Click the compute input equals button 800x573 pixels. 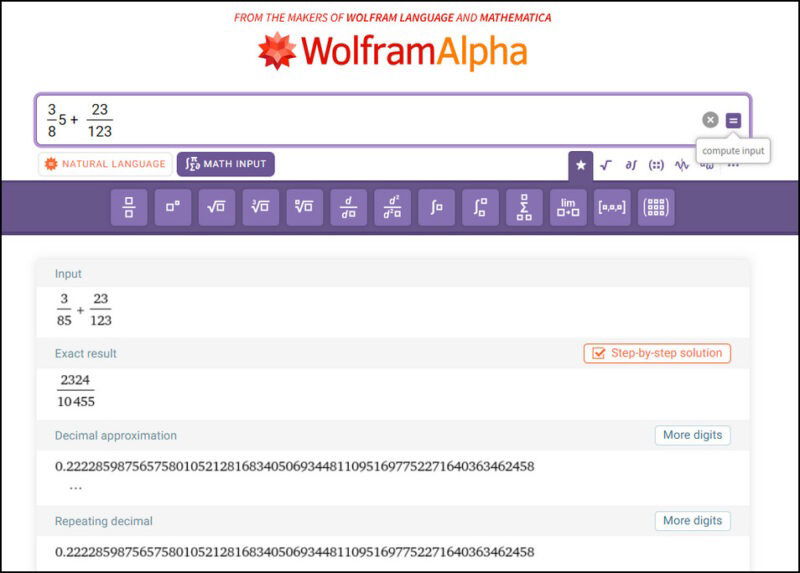point(733,120)
